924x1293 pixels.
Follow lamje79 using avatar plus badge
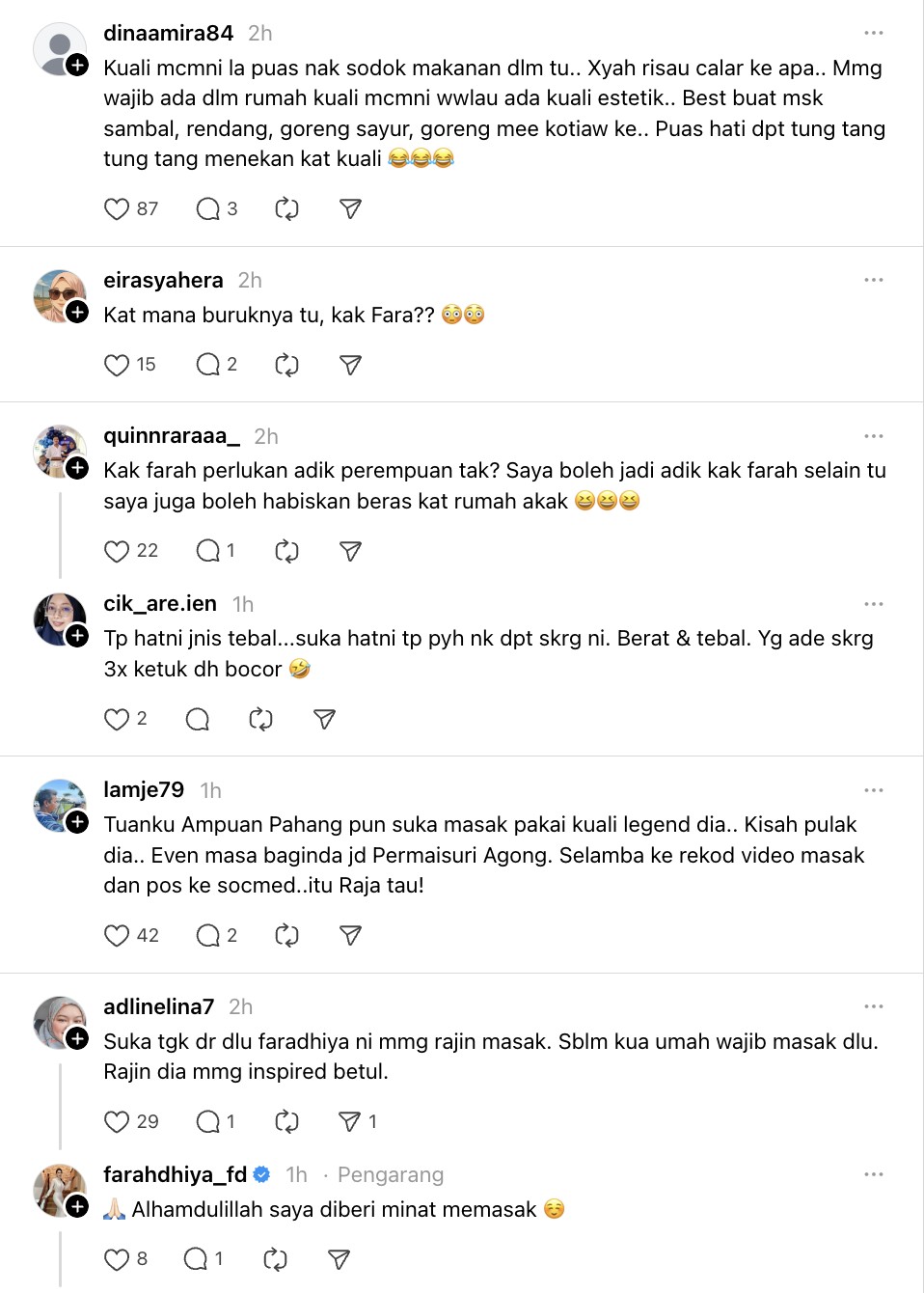point(78,822)
